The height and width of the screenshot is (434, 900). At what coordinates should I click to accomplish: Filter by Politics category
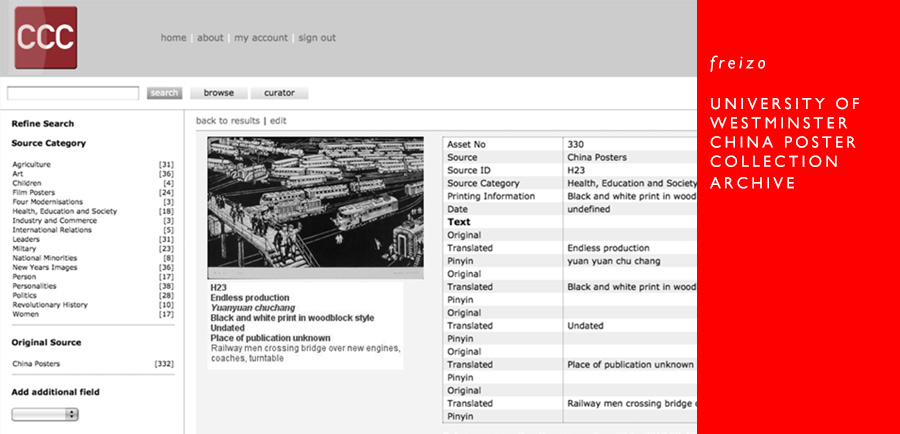[25, 295]
